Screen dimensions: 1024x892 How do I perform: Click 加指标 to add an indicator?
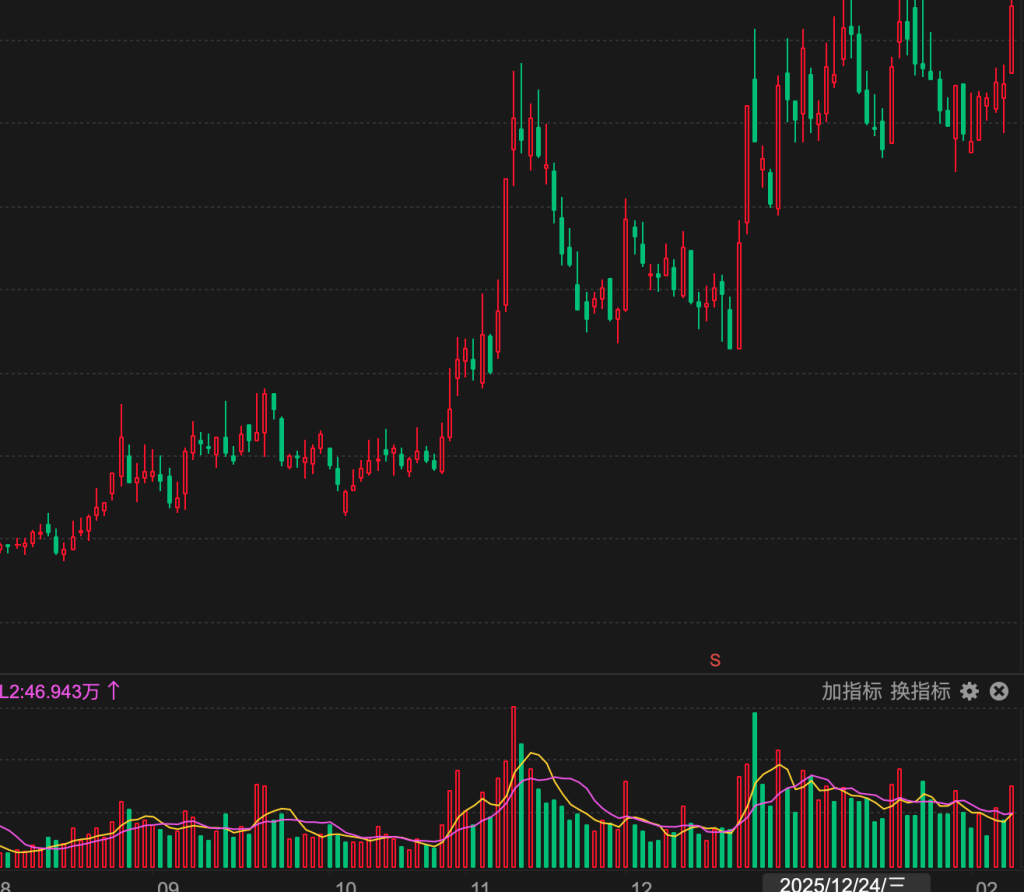click(851, 691)
